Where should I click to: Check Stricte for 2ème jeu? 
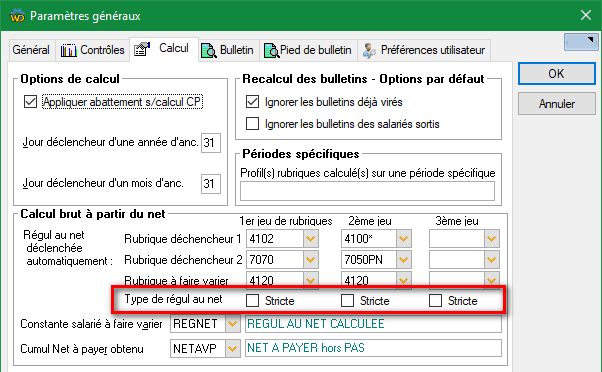click(x=347, y=300)
